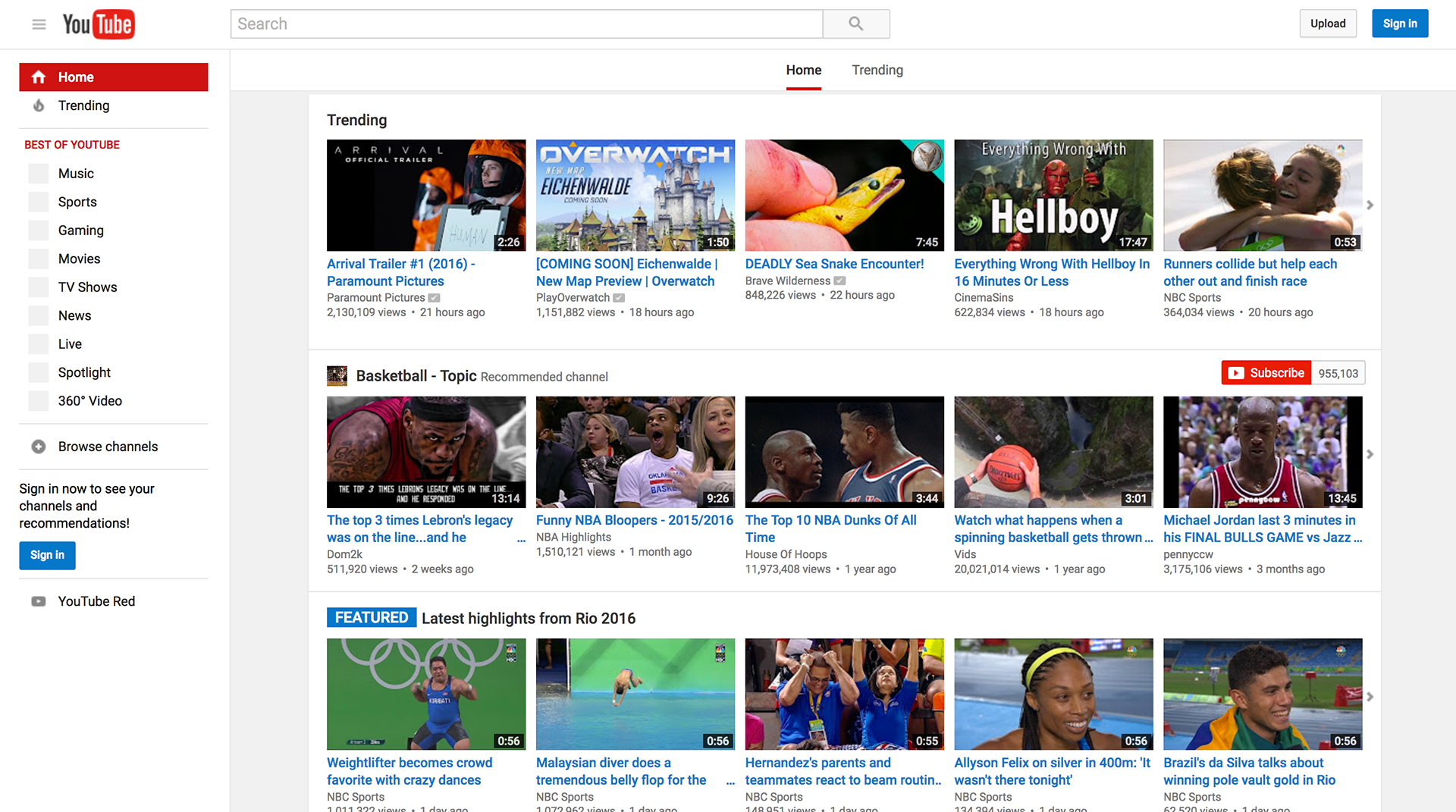Screen dimensions: 1456x812
Task: Click the top-right Sign in button
Action: click(1400, 24)
